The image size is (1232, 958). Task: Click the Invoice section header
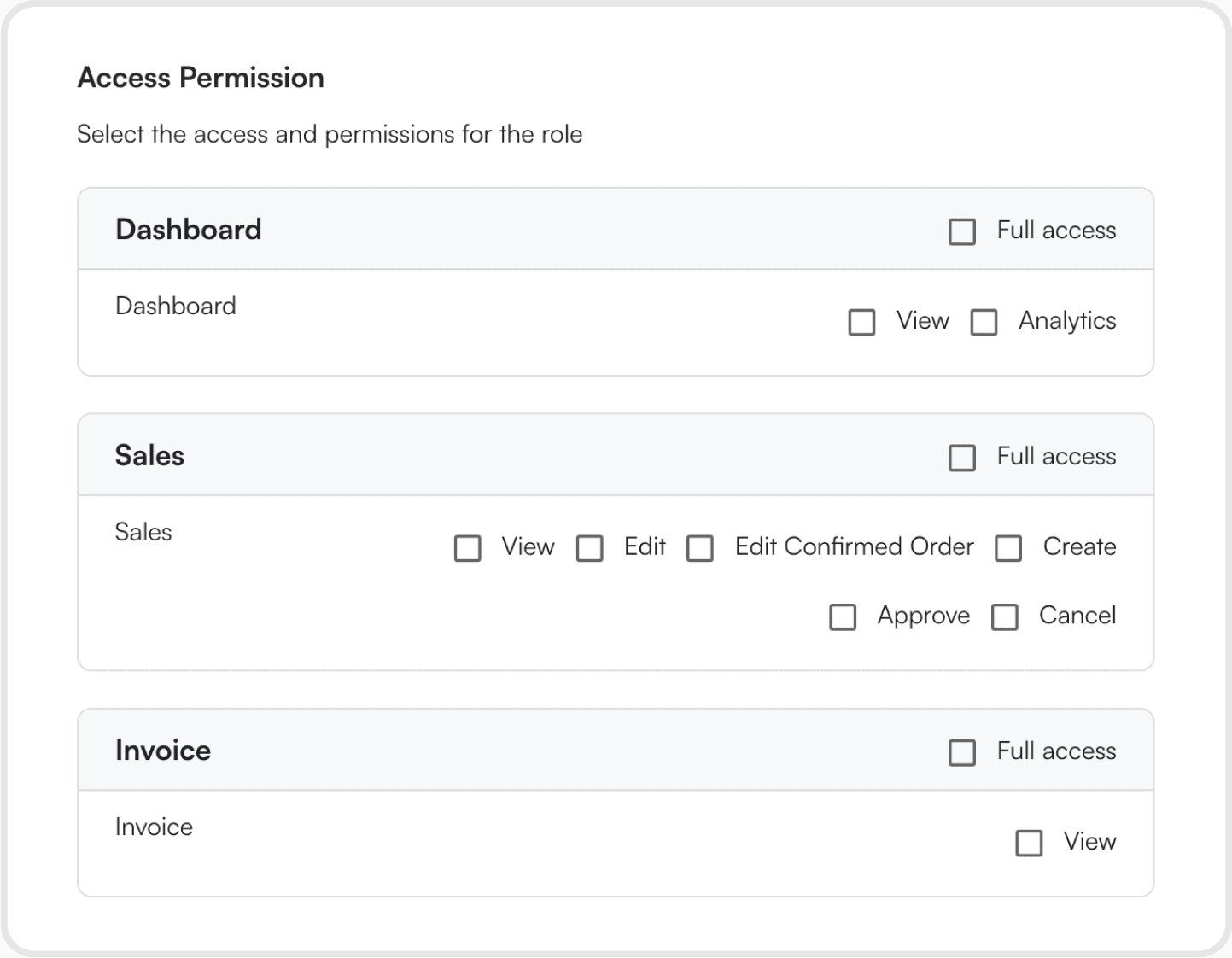coord(163,750)
